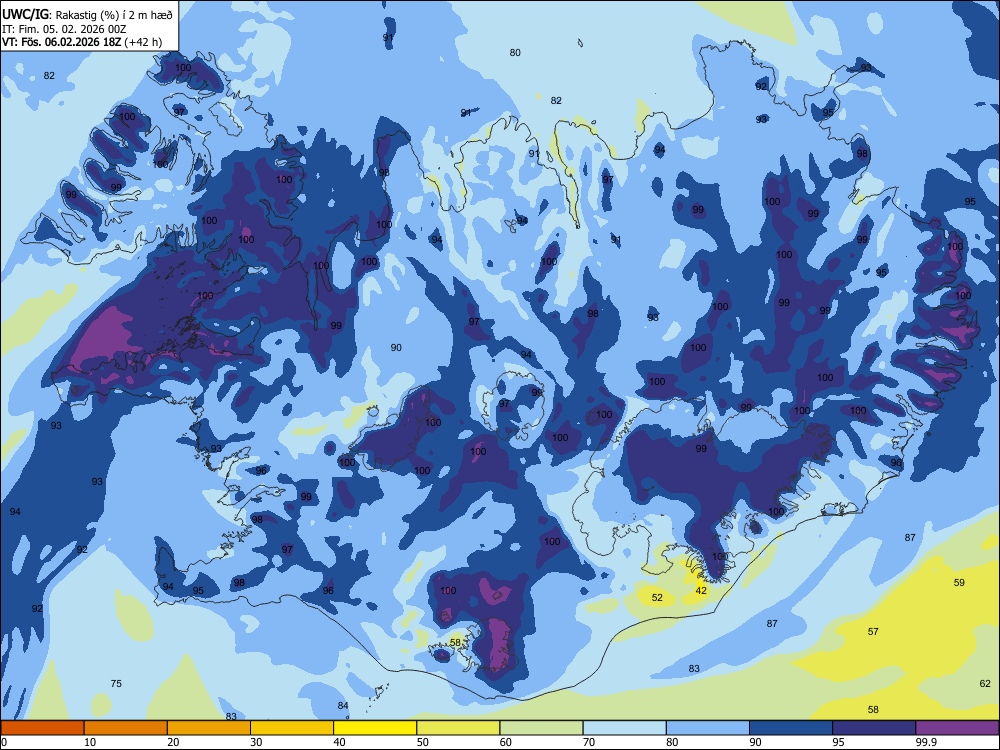
Task: Click the dark orange 0–10 legend swatch
Action: click(42, 728)
